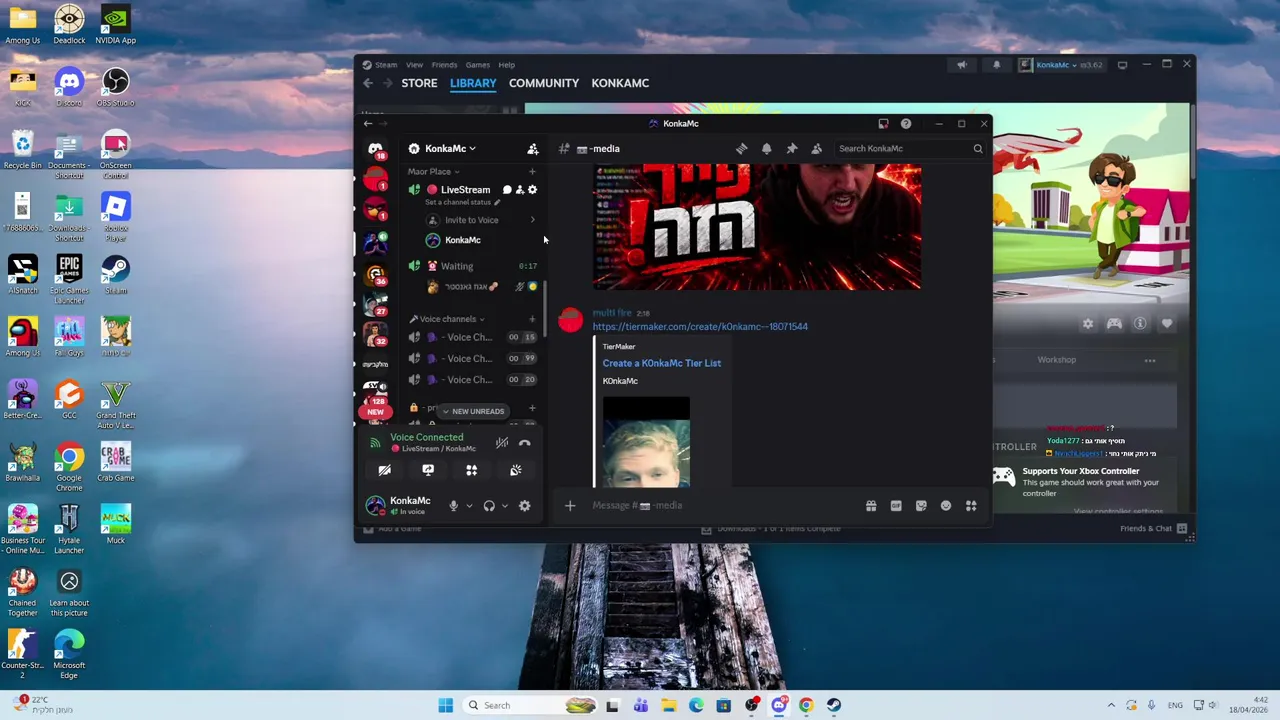Open Friends & Chat in Steam
The image size is (1280, 720).
[1153, 528]
